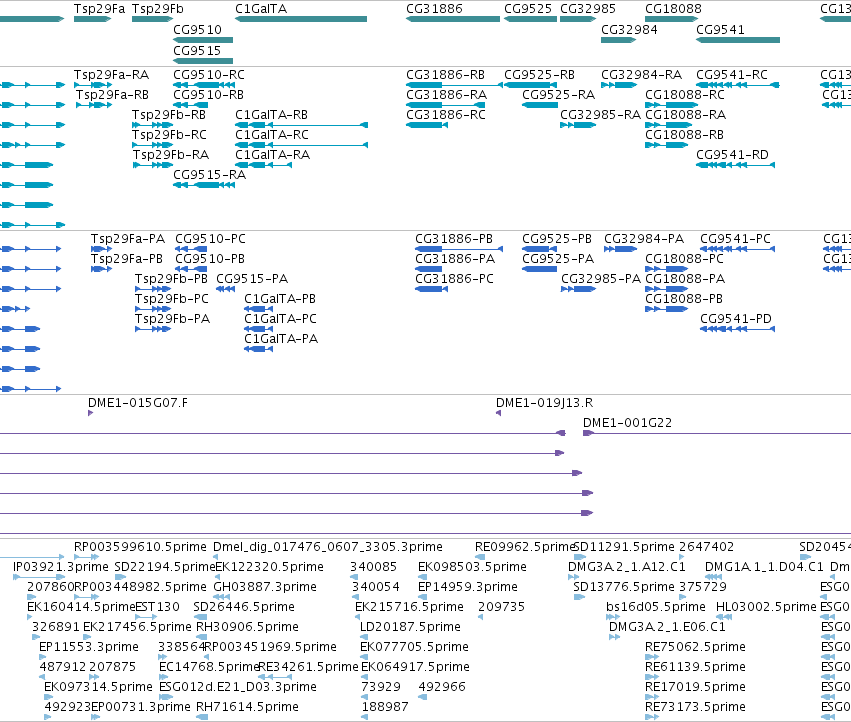The height and width of the screenshot is (722, 851).
Task: Select transcript Tsp29Fa-RB
Action: tap(112, 95)
